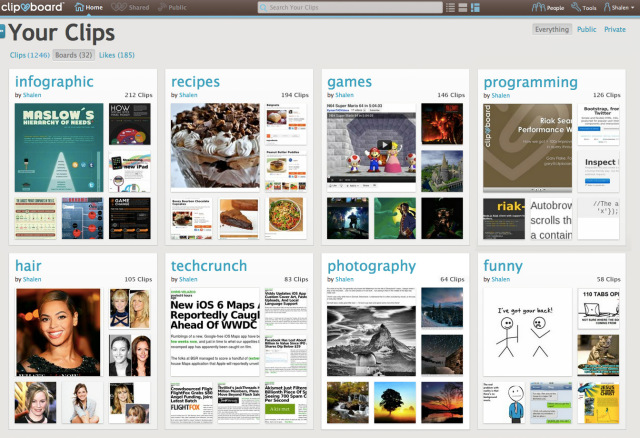Open chocolate trifle dessert thumbnail in recipes

click(x=215, y=145)
